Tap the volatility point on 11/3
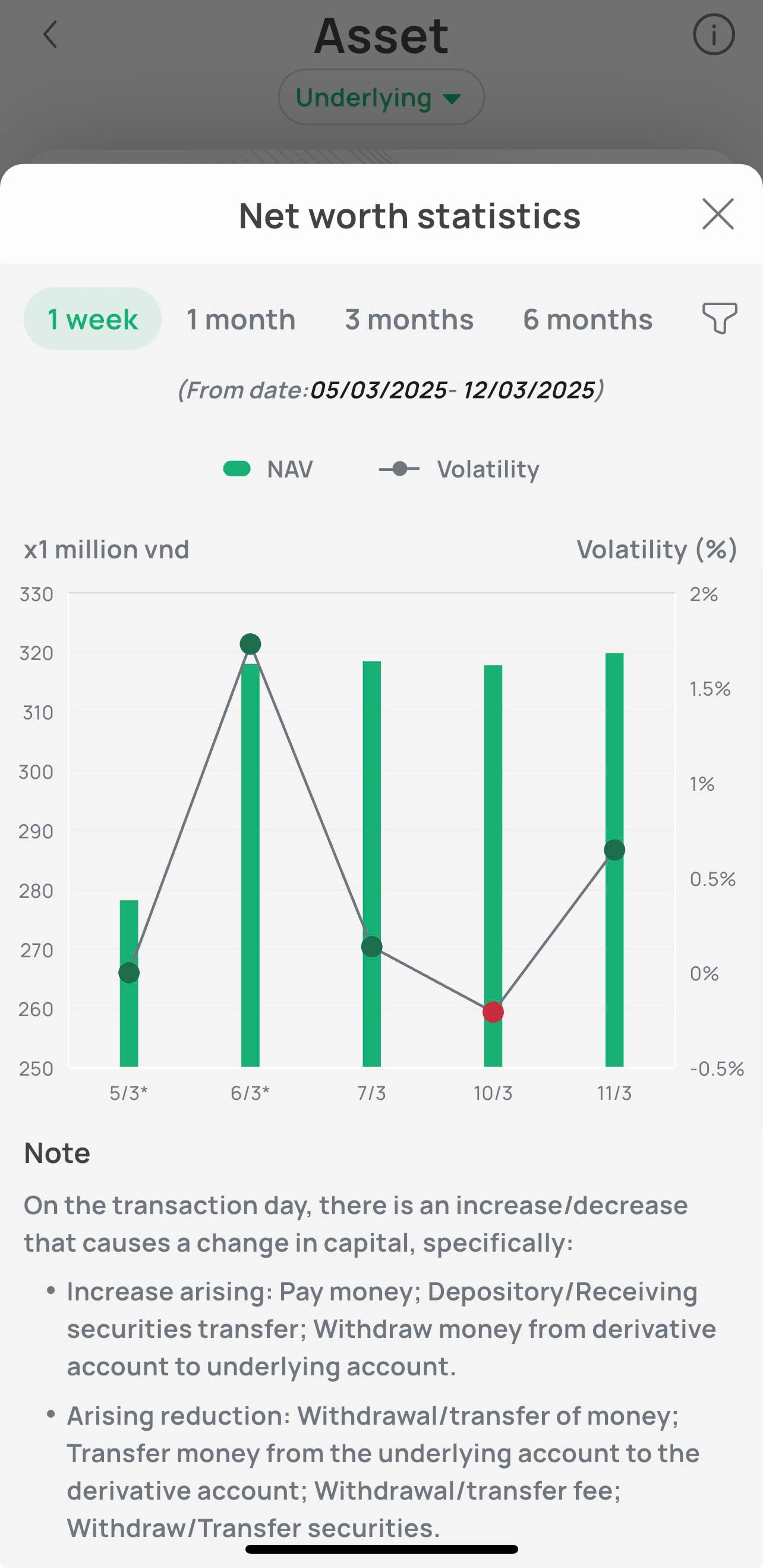This screenshot has width=763, height=1568. pyautogui.click(x=614, y=850)
